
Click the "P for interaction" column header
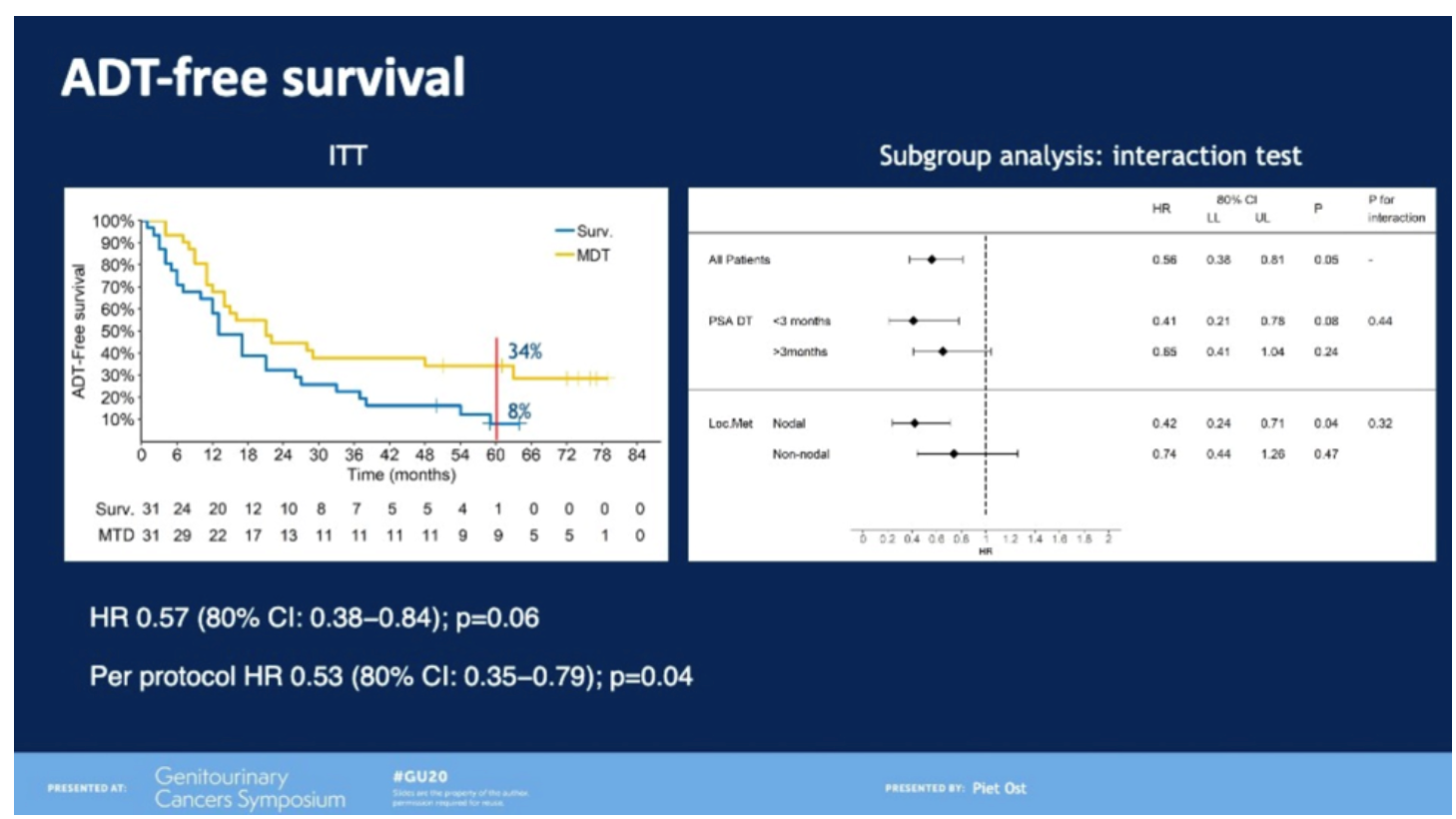coord(1395,209)
